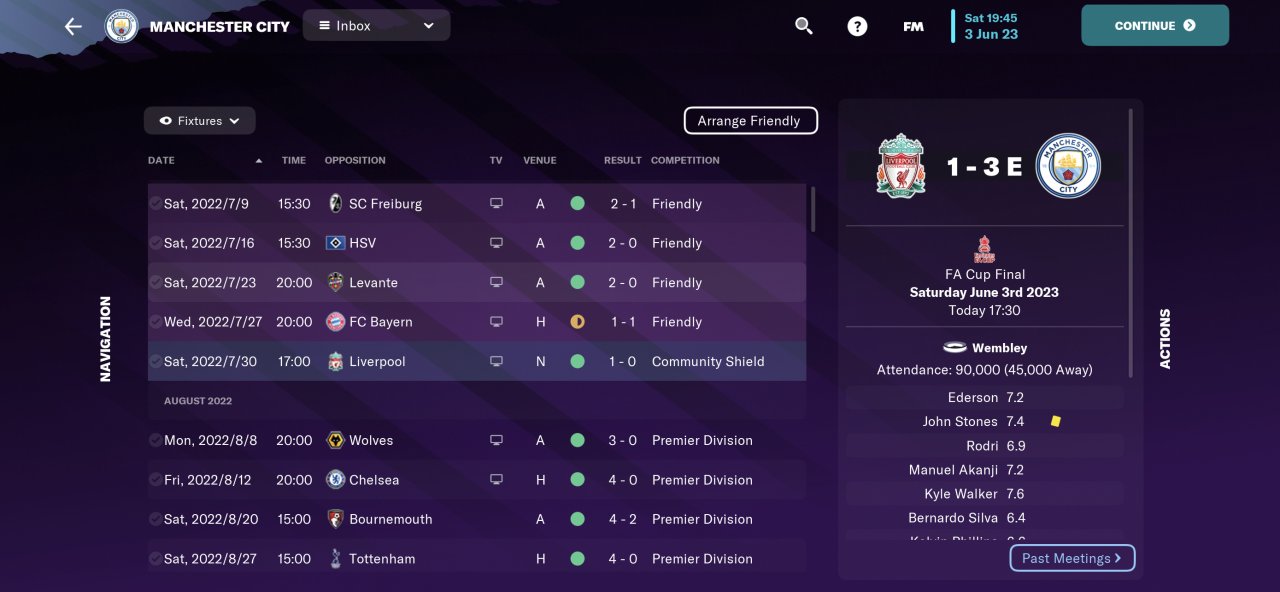This screenshot has height=592, width=1280.
Task: Click the green win indicator for Levante match
Action: pyautogui.click(x=577, y=283)
